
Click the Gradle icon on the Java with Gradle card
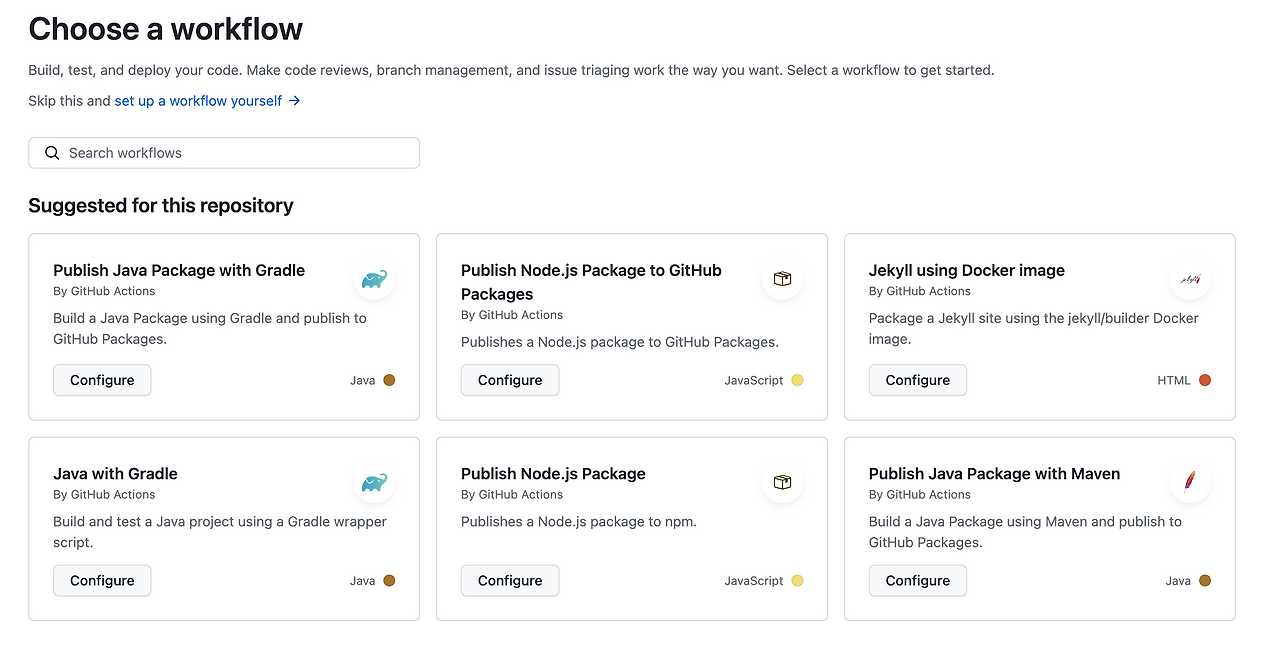coord(373,482)
